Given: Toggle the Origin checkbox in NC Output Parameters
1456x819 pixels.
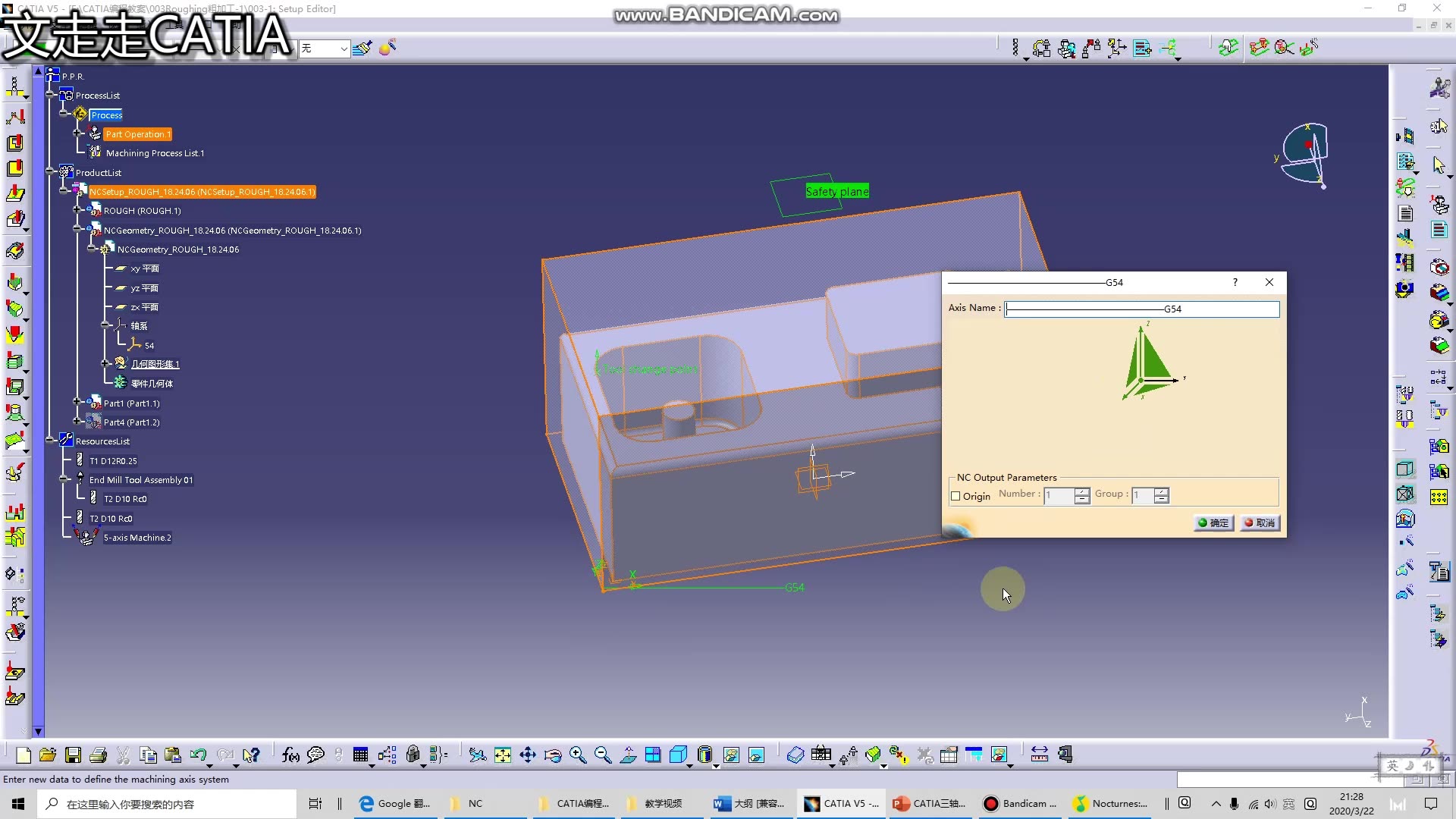Looking at the screenshot, I should click(x=955, y=495).
